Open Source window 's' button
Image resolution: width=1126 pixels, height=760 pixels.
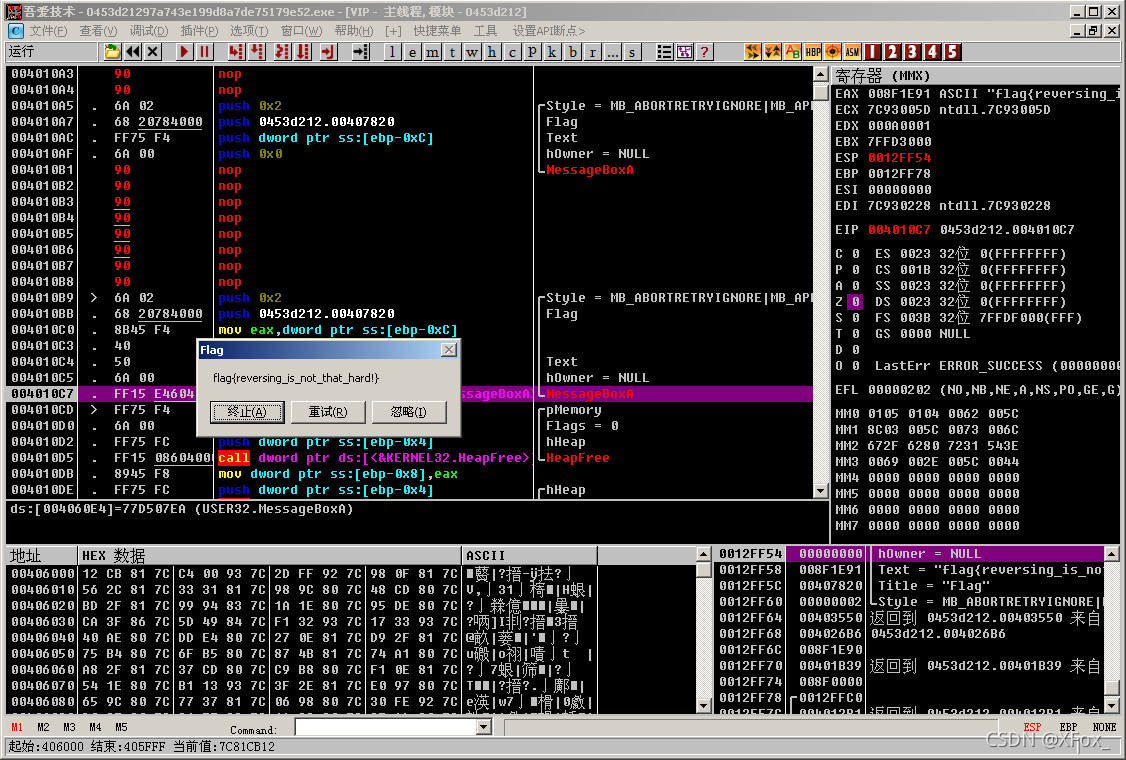coord(632,52)
